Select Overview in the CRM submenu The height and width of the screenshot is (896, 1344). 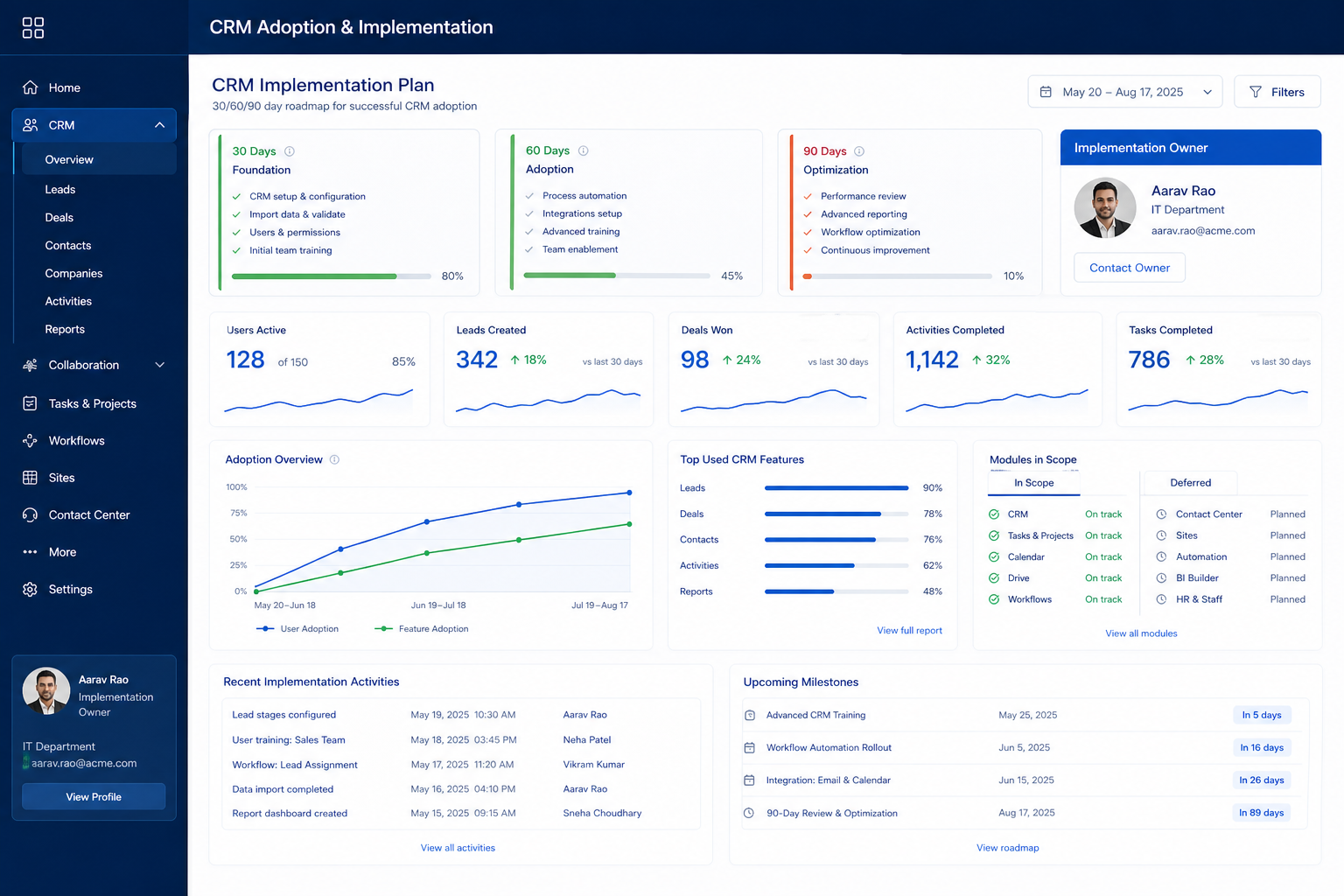tap(98, 159)
